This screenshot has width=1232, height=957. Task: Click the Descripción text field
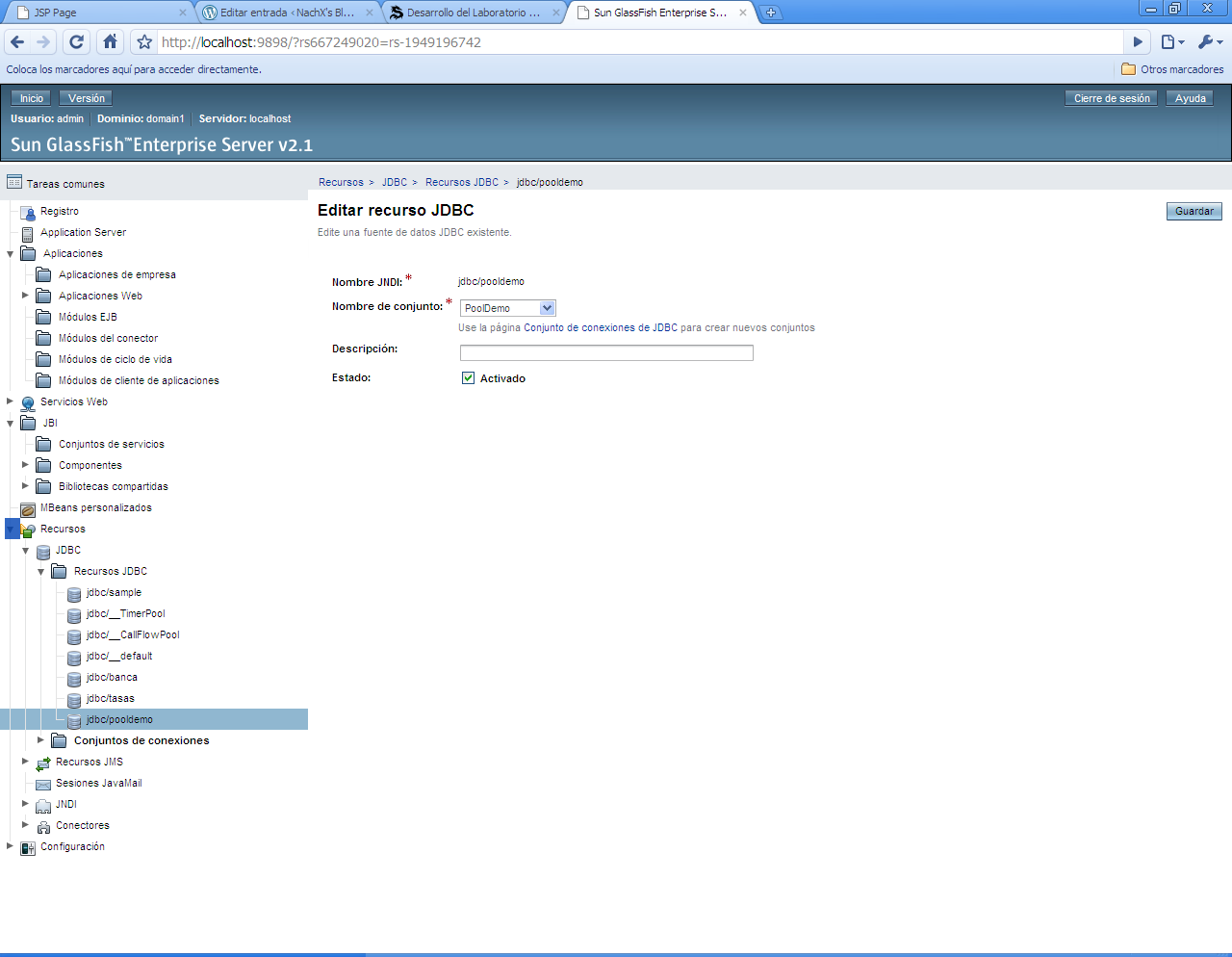point(606,352)
